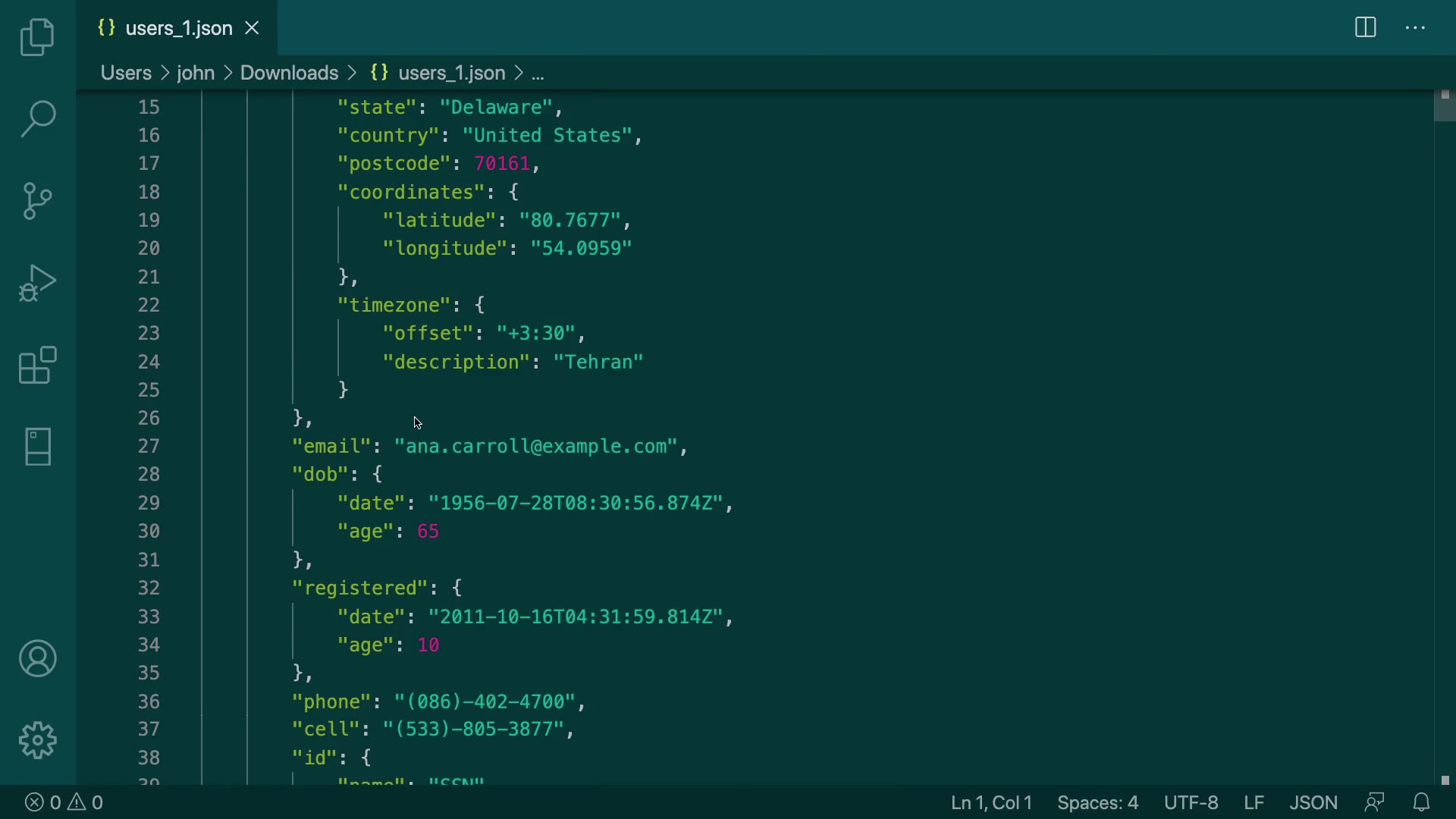This screenshot has height=819, width=1456.
Task: Click the Downloads breadcrumb
Action: pos(289,73)
